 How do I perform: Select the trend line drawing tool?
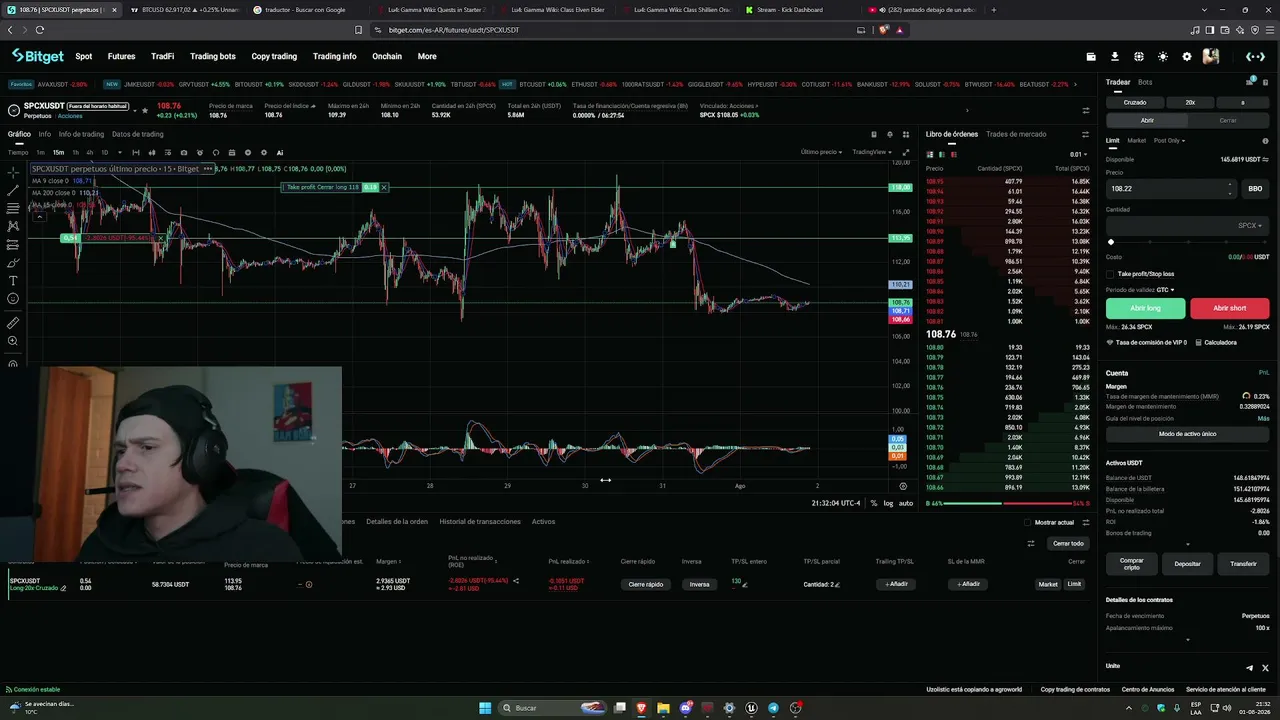coord(13,190)
